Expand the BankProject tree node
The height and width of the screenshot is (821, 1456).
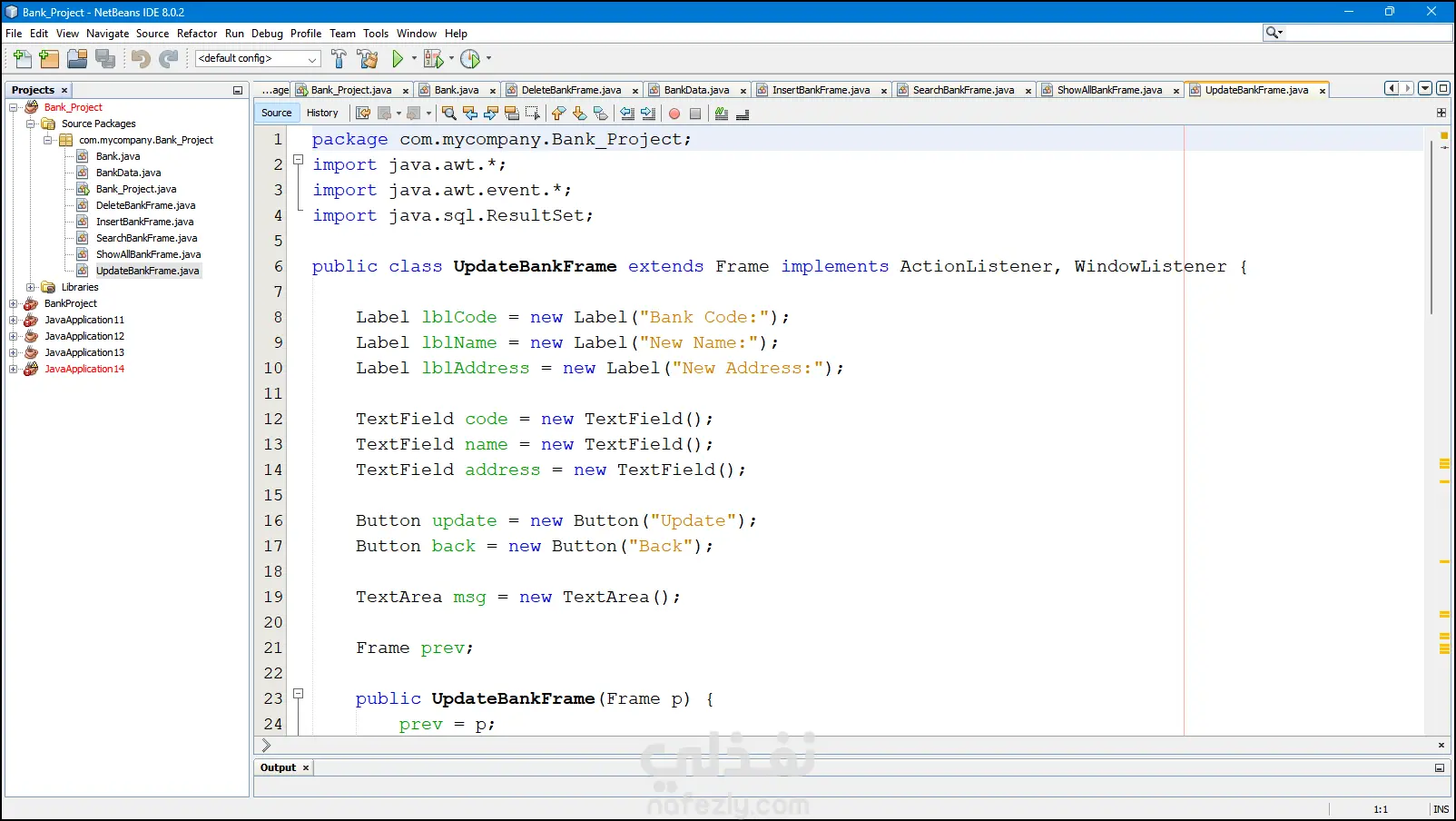click(x=14, y=303)
